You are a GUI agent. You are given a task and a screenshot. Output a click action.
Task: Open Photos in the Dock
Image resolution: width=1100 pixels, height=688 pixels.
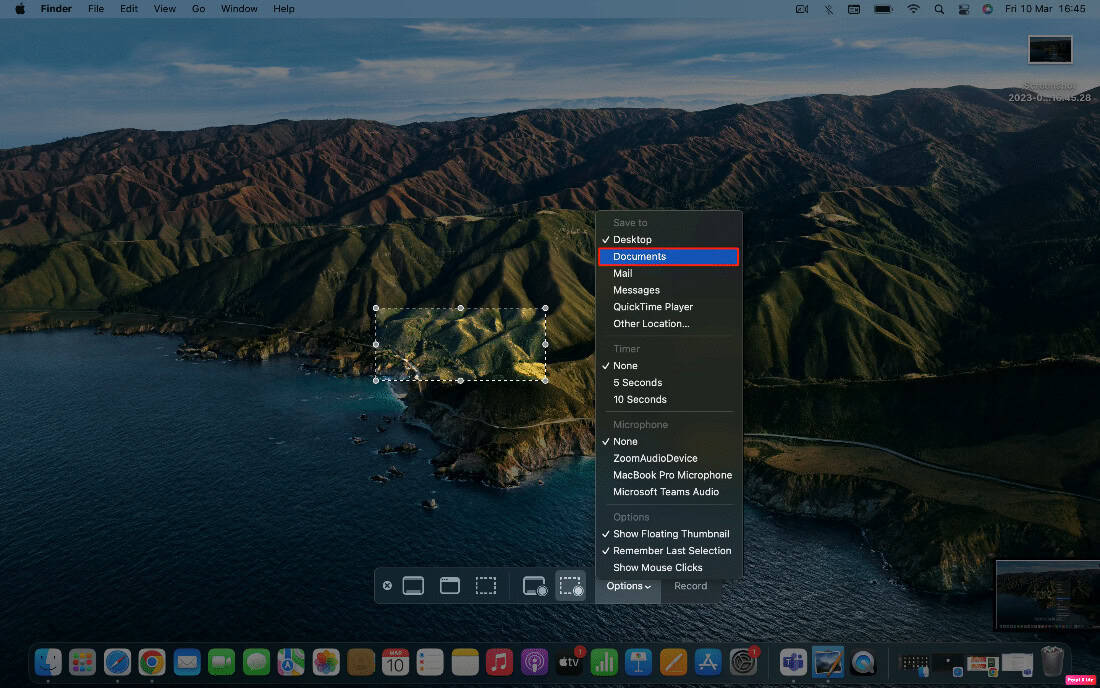(x=326, y=661)
